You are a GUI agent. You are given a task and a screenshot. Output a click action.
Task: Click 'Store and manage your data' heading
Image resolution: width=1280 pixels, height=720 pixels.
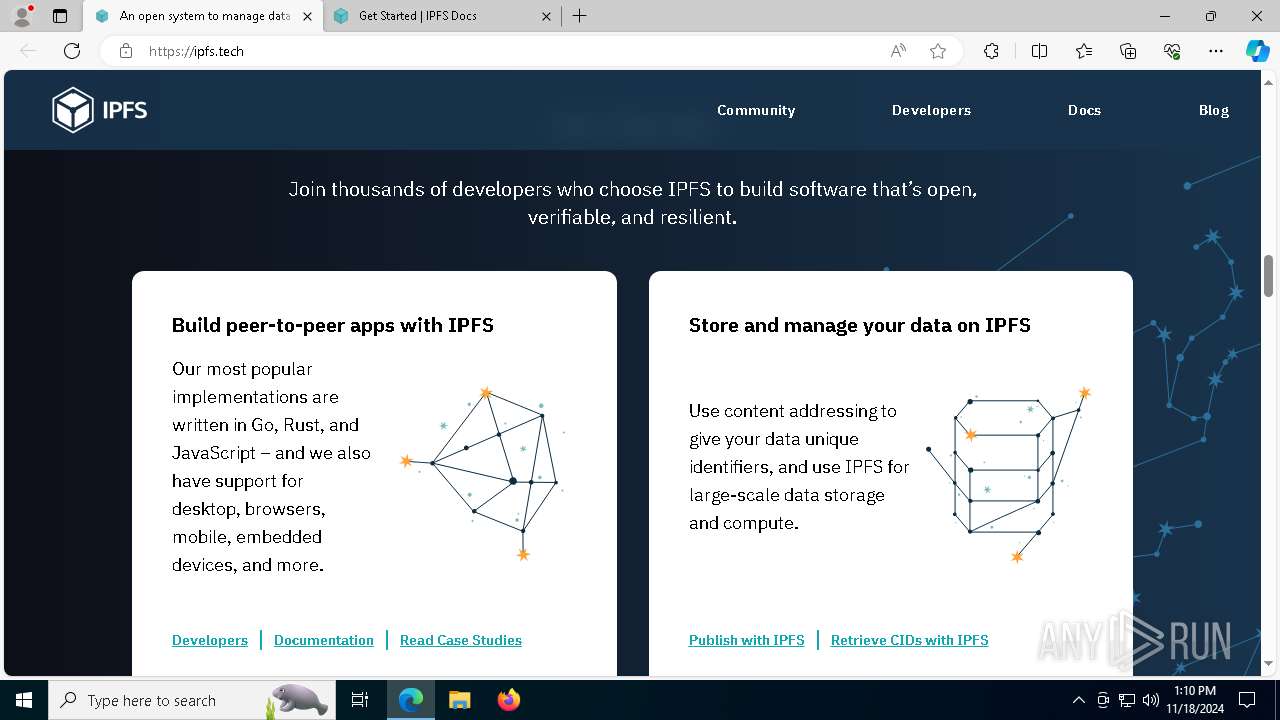tap(860, 325)
